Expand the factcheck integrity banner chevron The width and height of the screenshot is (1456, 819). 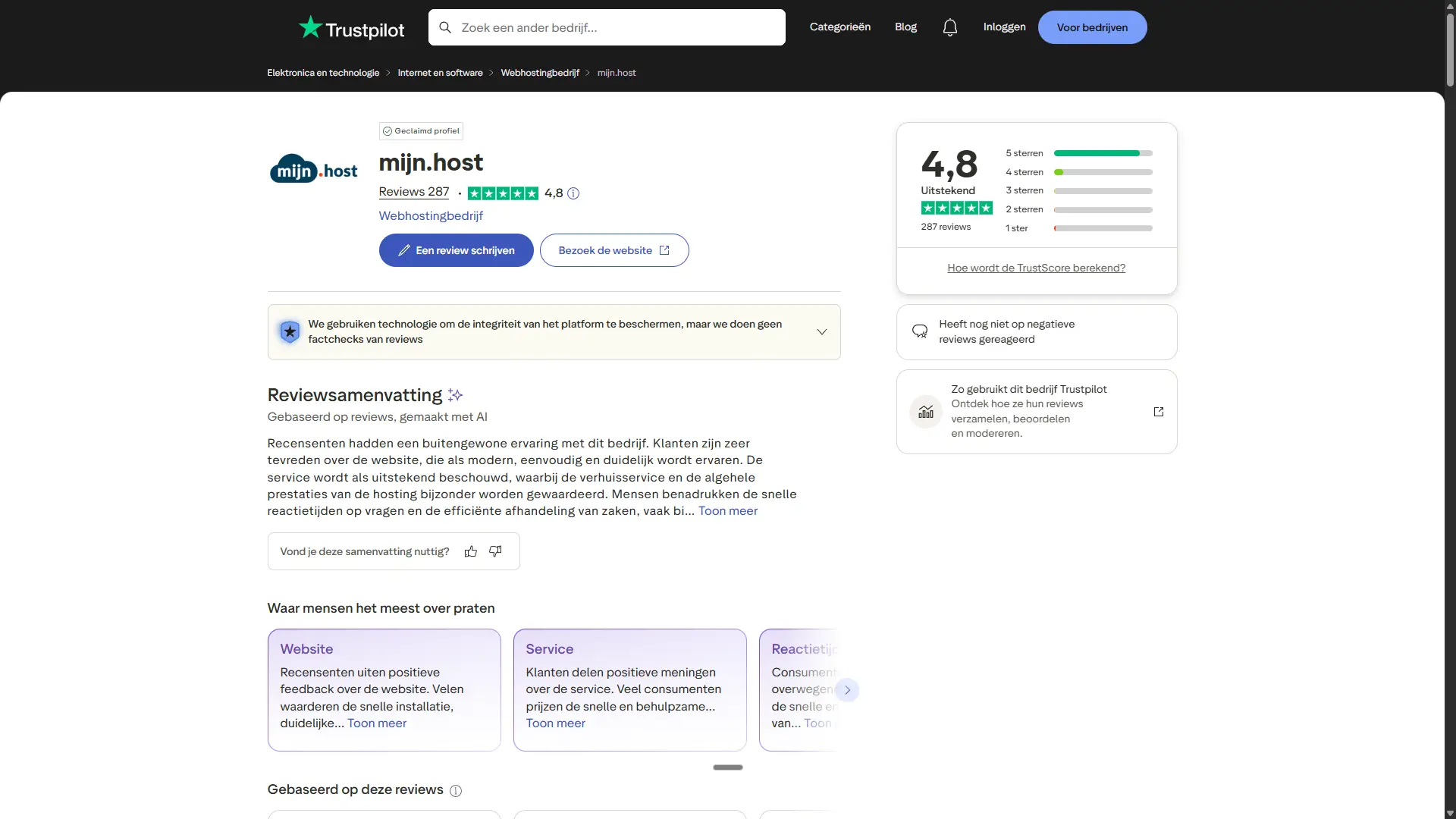822,331
